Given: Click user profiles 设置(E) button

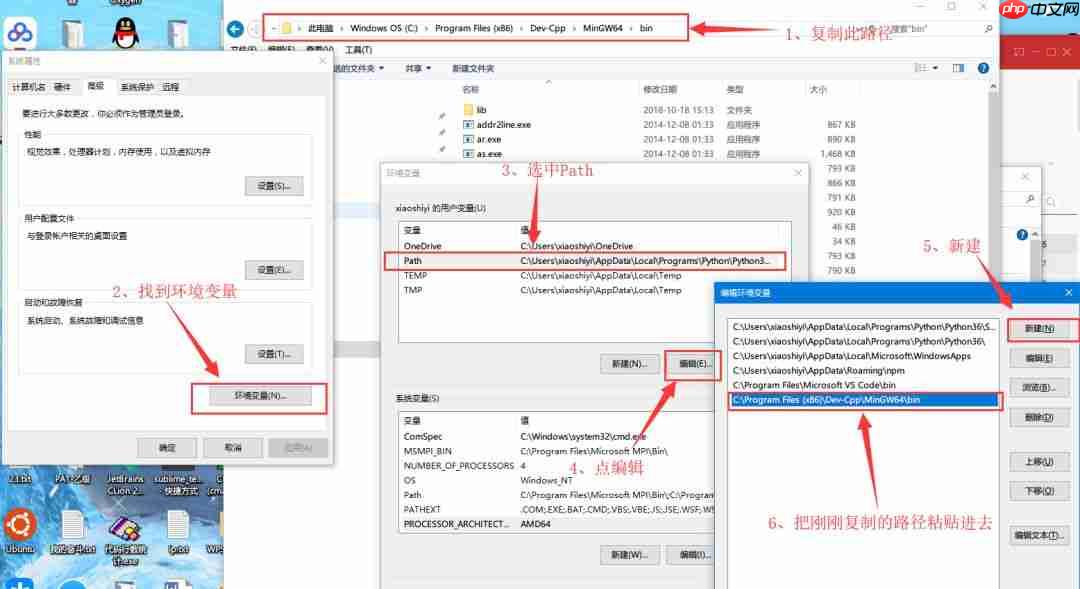Looking at the screenshot, I should (274, 270).
